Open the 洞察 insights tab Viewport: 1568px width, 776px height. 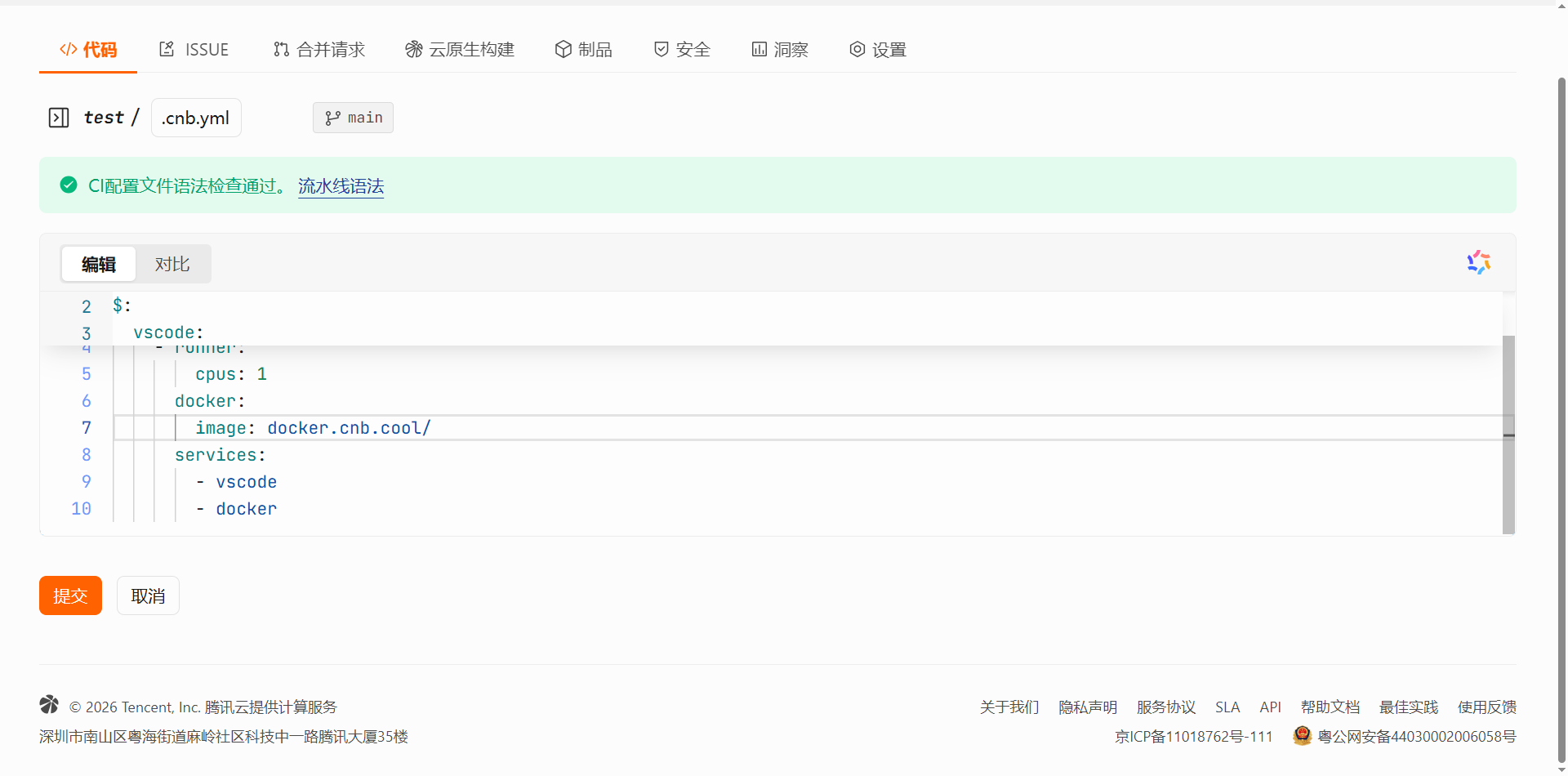[x=780, y=50]
